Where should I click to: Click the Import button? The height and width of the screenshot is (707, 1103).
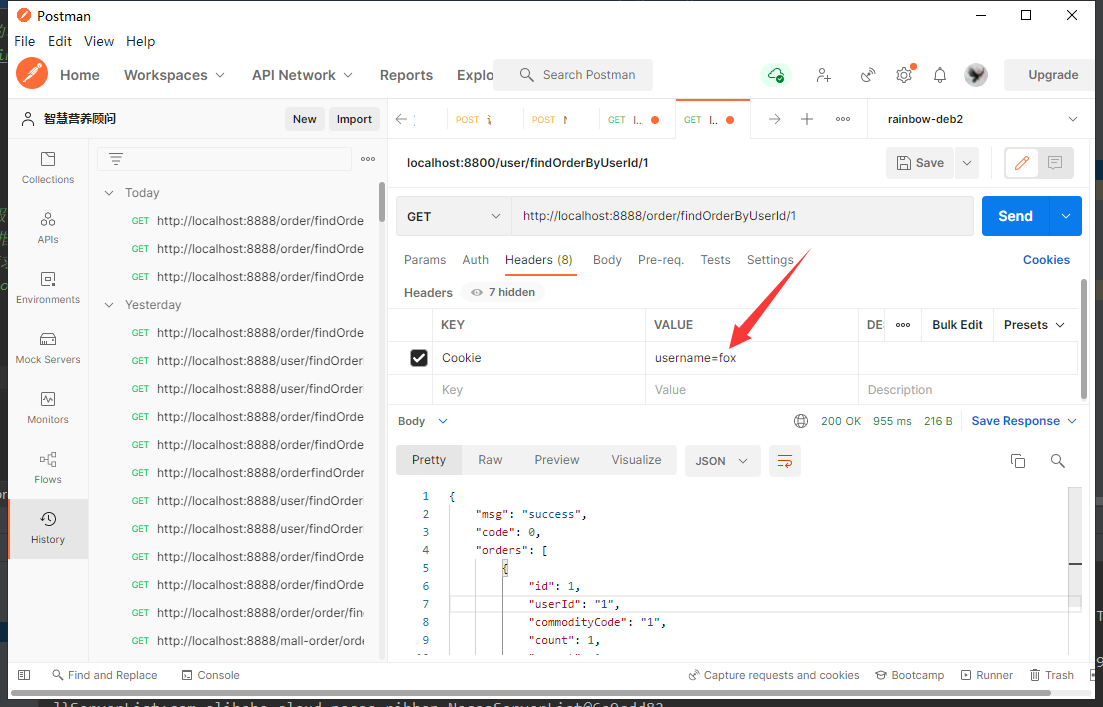click(354, 119)
